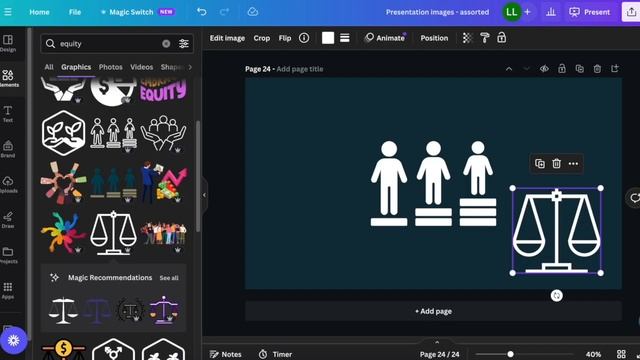The height and width of the screenshot is (360, 640).
Task: Switch to the All tab
Action: pyautogui.click(x=49, y=67)
